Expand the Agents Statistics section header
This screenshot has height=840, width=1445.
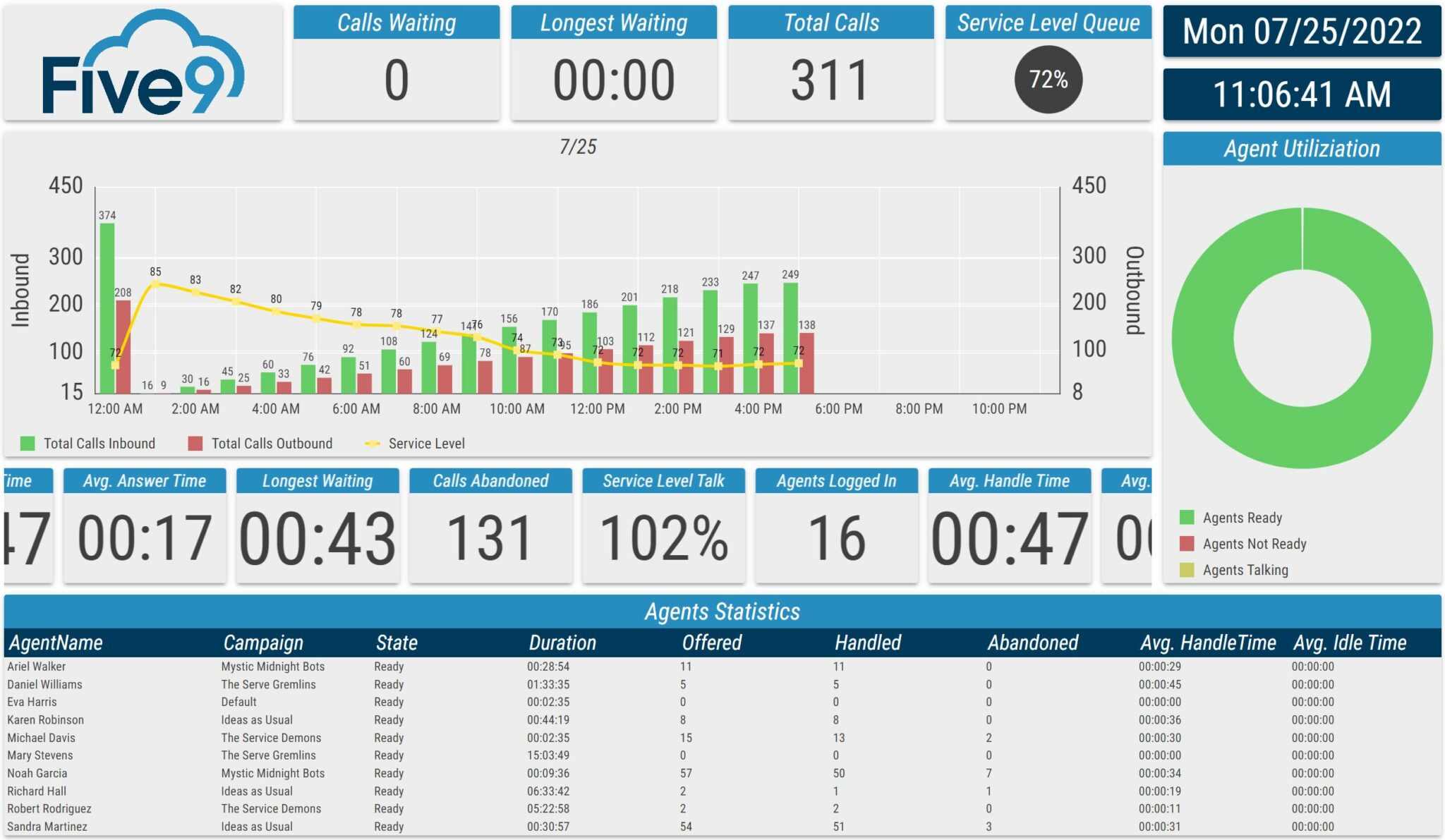click(x=722, y=612)
